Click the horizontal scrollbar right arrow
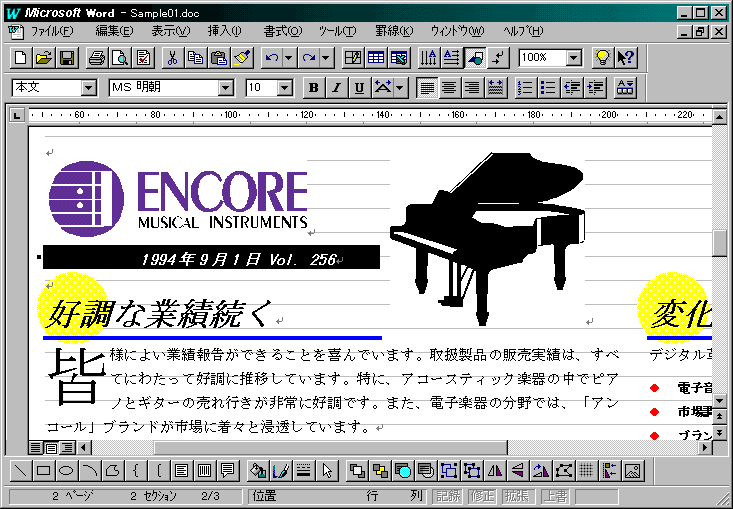 tap(705, 448)
